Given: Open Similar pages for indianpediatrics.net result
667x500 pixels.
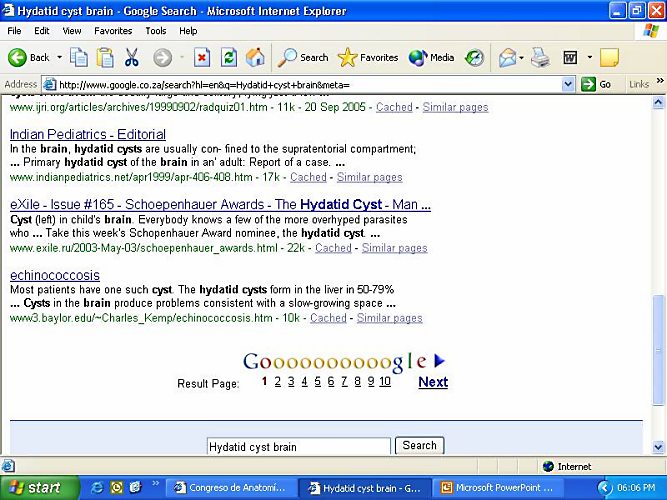Looking at the screenshot, I should (x=370, y=177).
